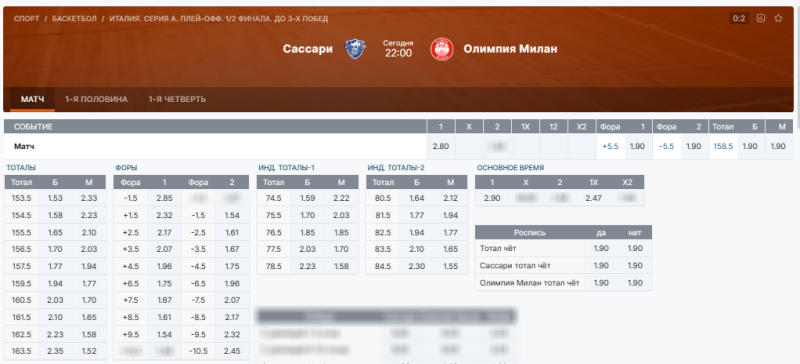Click the Олимпия Милан team logo
Image resolution: width=800 pixels, height=364 pixels.
pos(441,49)
